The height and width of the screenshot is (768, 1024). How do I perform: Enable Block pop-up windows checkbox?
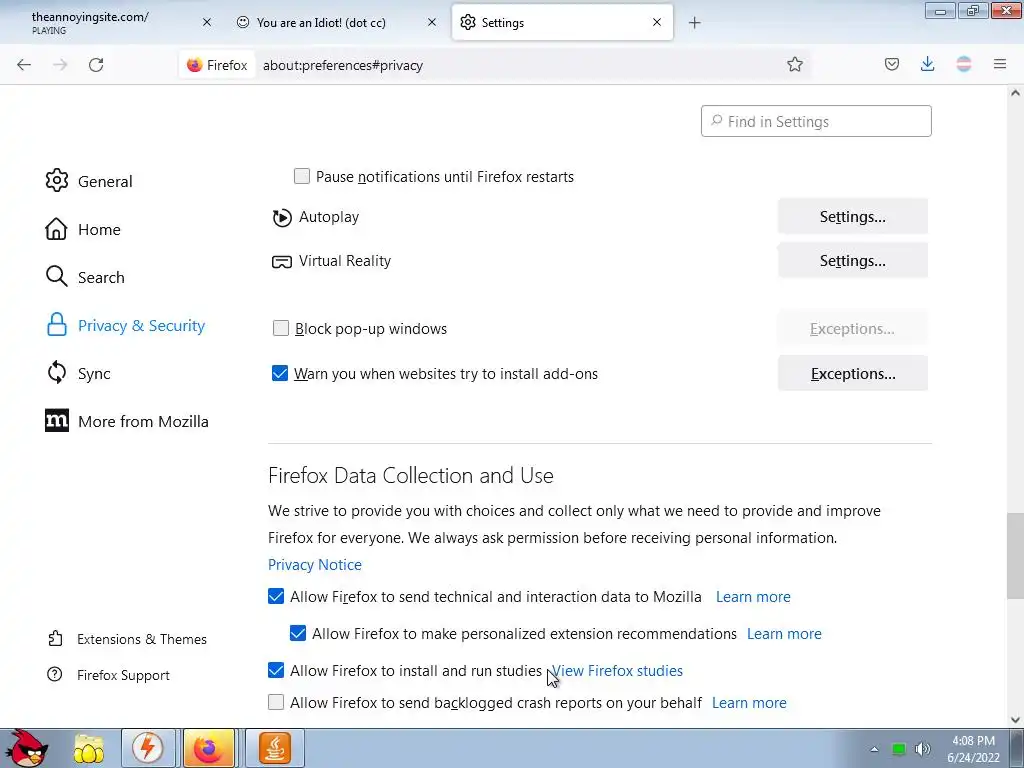pos(281,328)
